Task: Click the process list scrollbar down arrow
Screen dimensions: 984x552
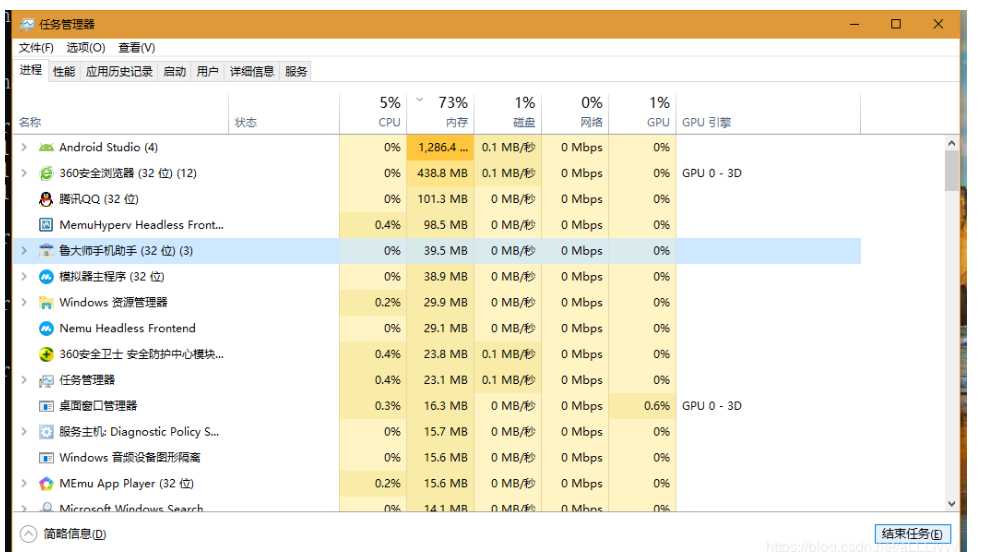Action: [951, 504]
